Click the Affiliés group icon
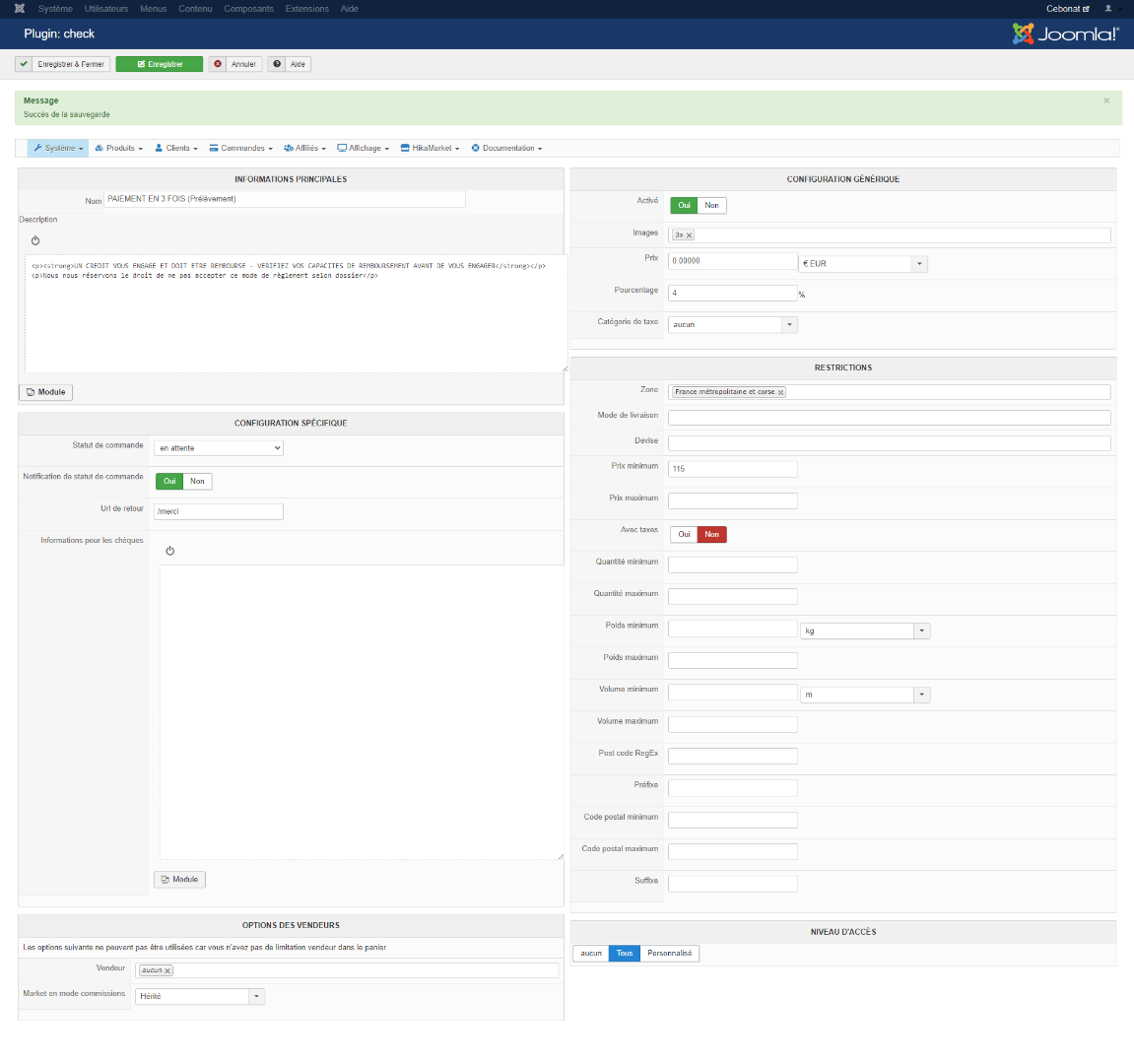Image resolution: width=1134 pixels, height=1064 pixels. tap(289, 148)
